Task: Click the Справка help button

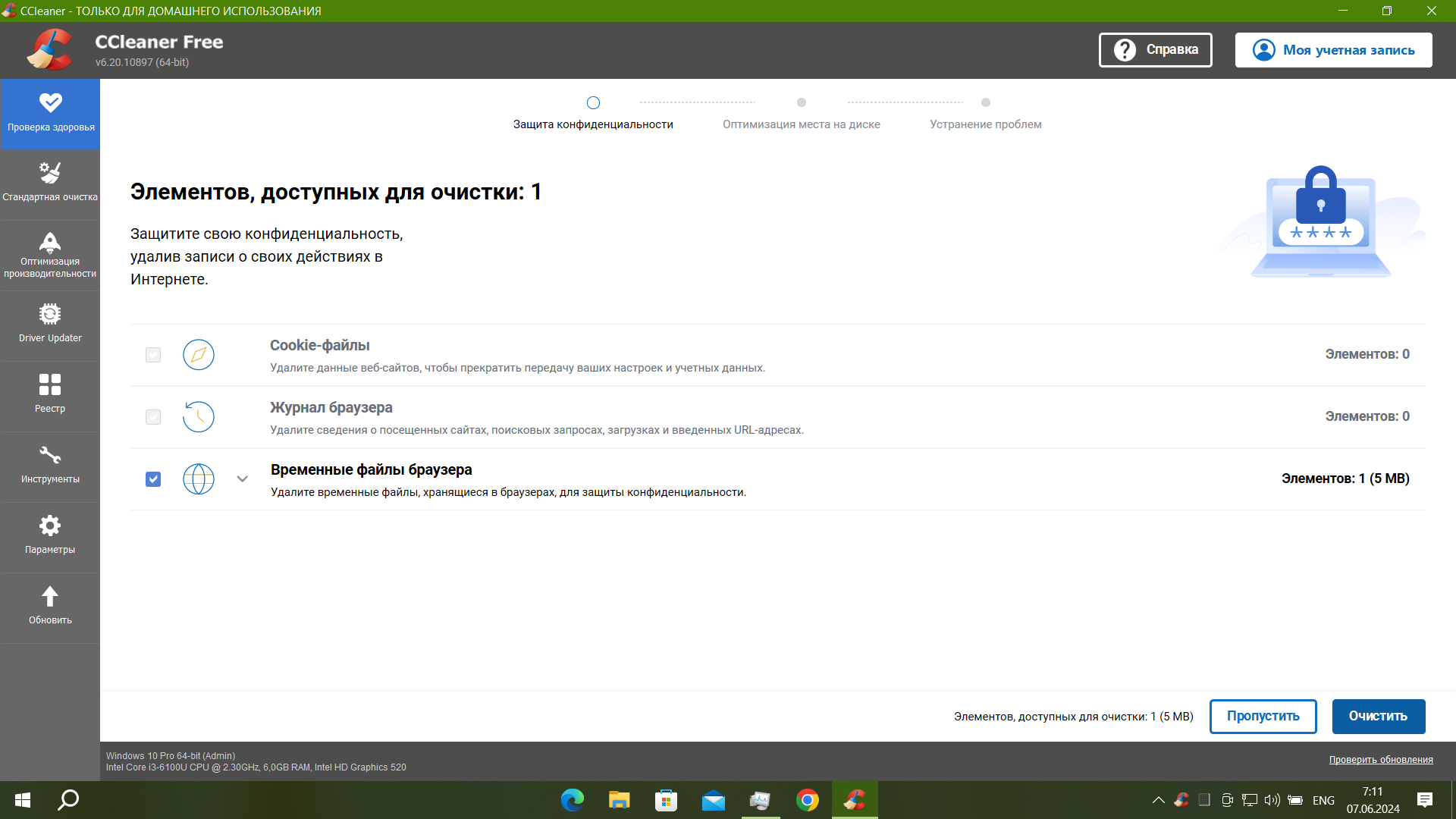Action: click(x=1156, y=50)
